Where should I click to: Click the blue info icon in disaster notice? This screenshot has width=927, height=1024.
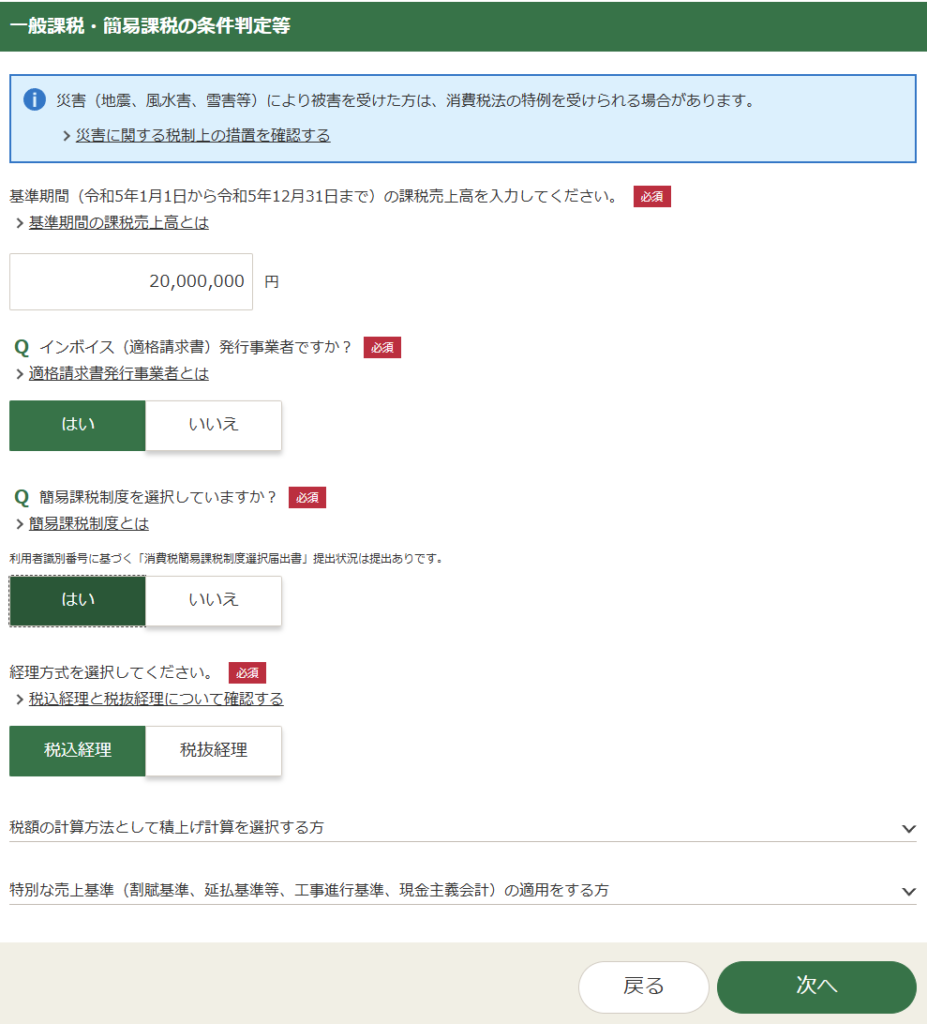click(x=35, y=100)
